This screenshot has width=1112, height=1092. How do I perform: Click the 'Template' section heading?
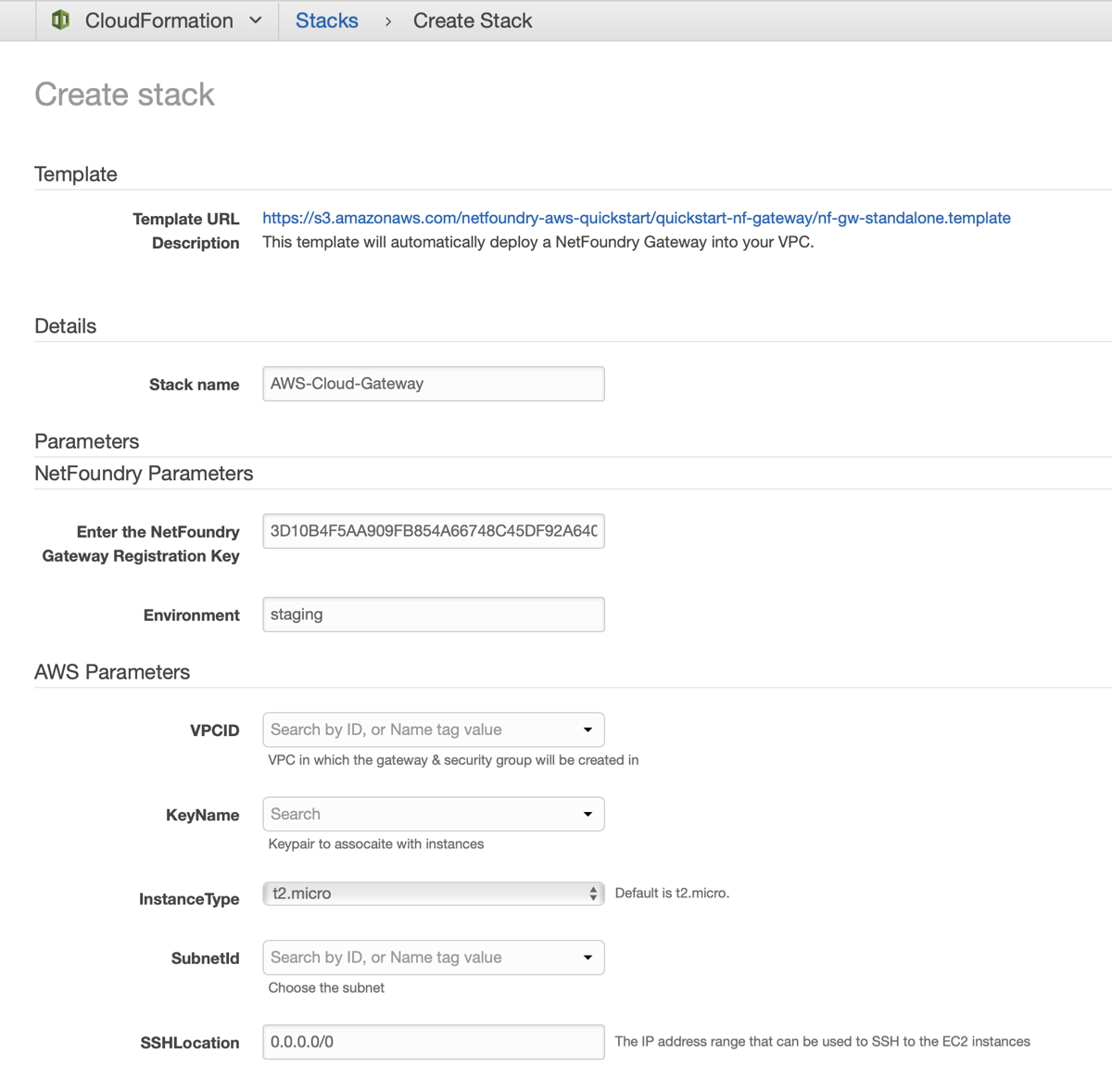point(76,174)
